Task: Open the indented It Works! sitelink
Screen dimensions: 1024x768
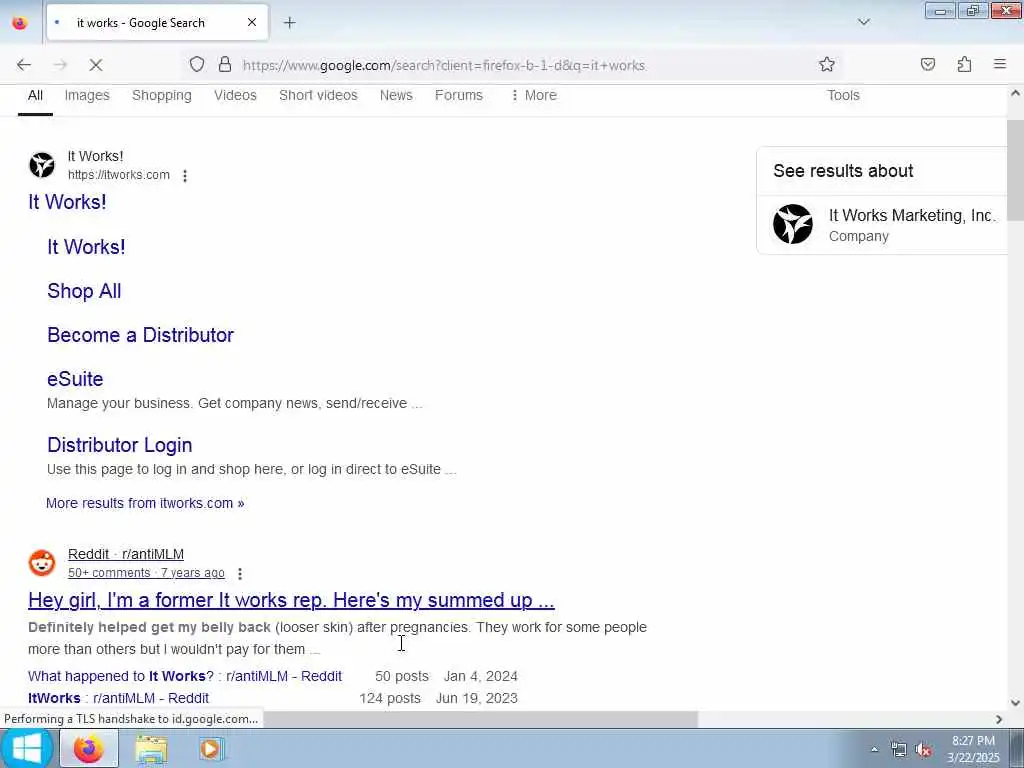Action: 86,247
